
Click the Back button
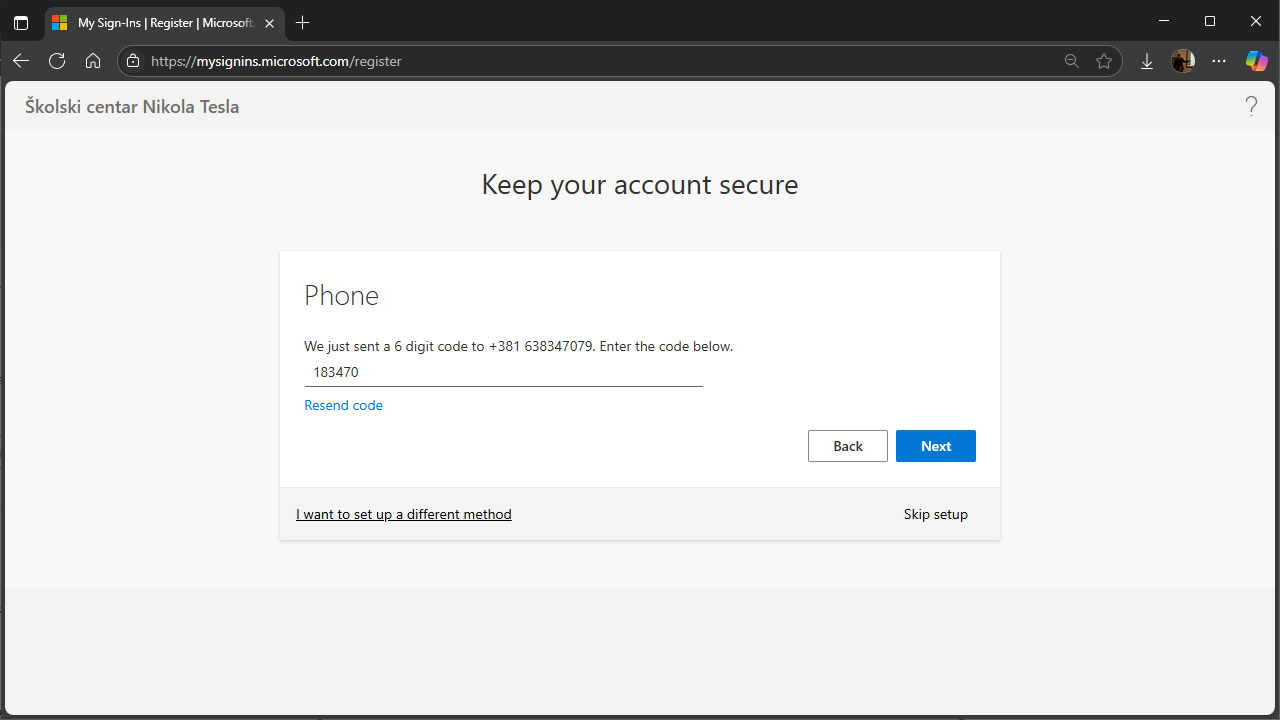click(x=848, y=446)
